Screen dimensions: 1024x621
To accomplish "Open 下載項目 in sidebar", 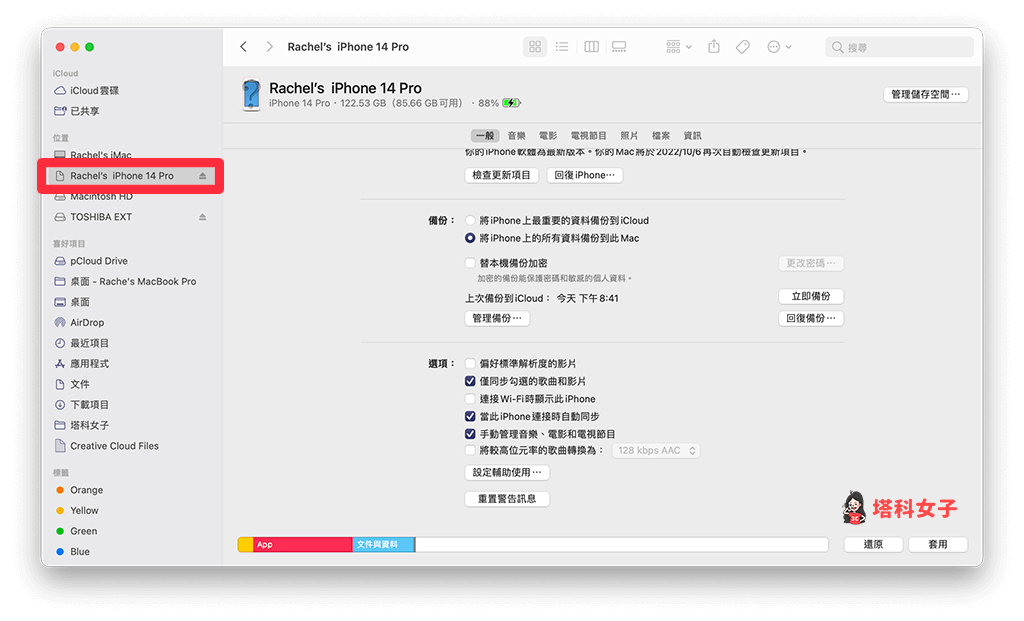I will (x=89, y=405).
